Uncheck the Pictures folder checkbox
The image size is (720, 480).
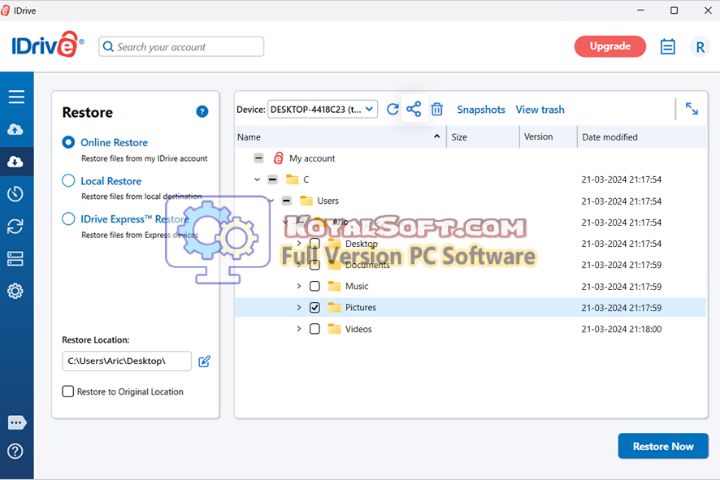coord(315,307)
